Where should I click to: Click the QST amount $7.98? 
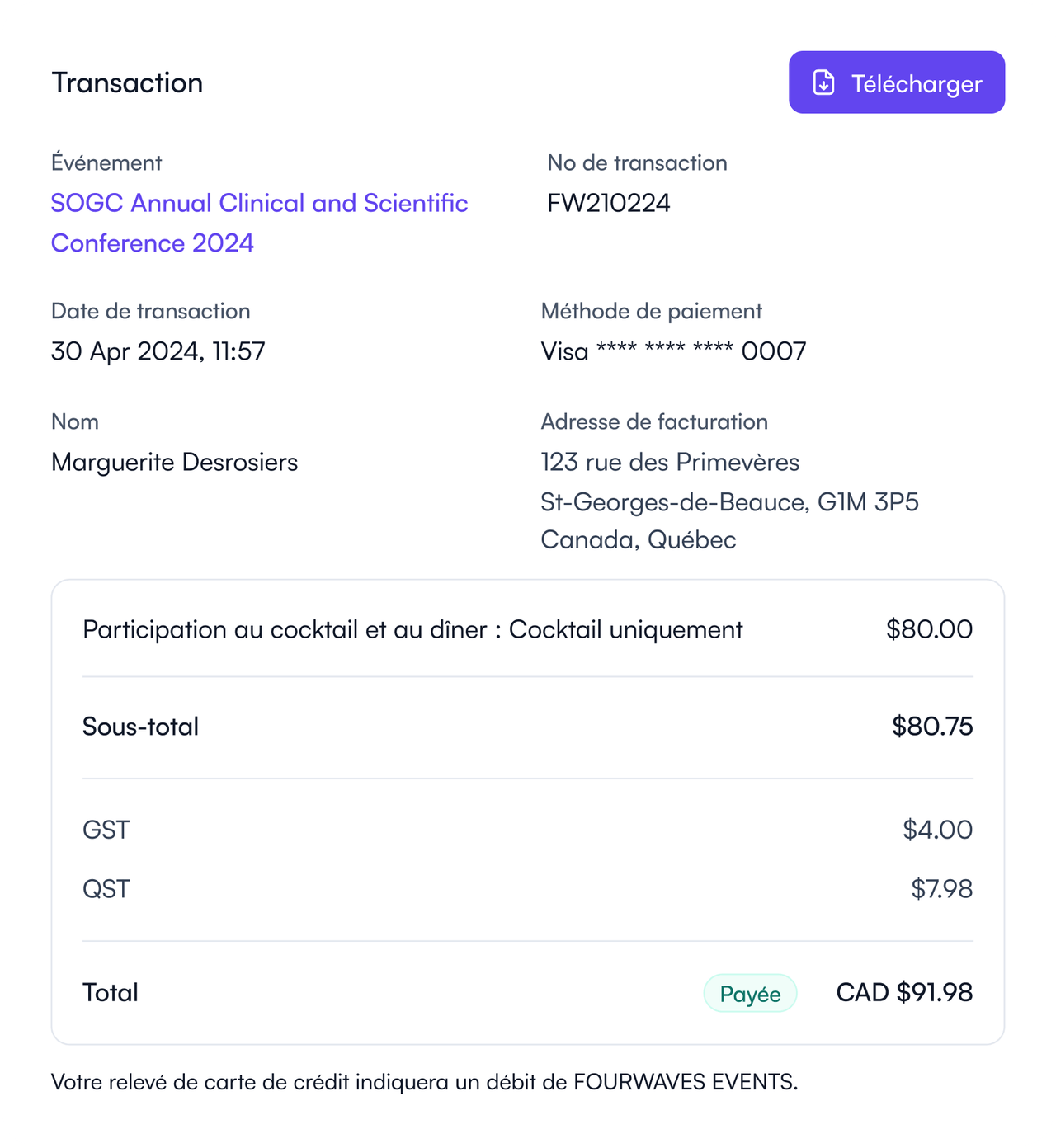941,889
